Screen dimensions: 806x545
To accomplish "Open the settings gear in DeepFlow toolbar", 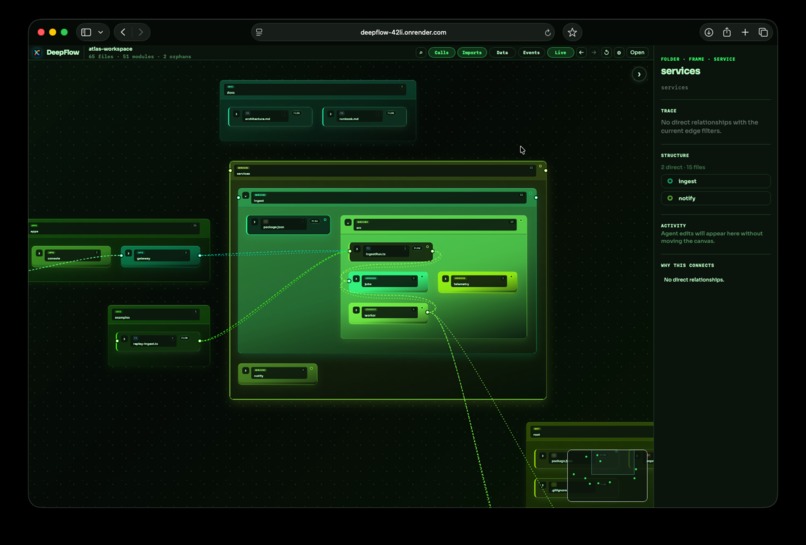I will 619,52.
